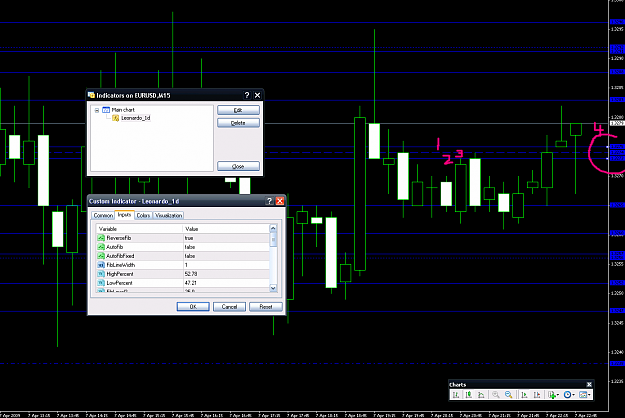The height and width of the screenshot is (418, 625).
Task: Open dropdown arrow next to Indicators icon
Action: [x=558, y=395]
